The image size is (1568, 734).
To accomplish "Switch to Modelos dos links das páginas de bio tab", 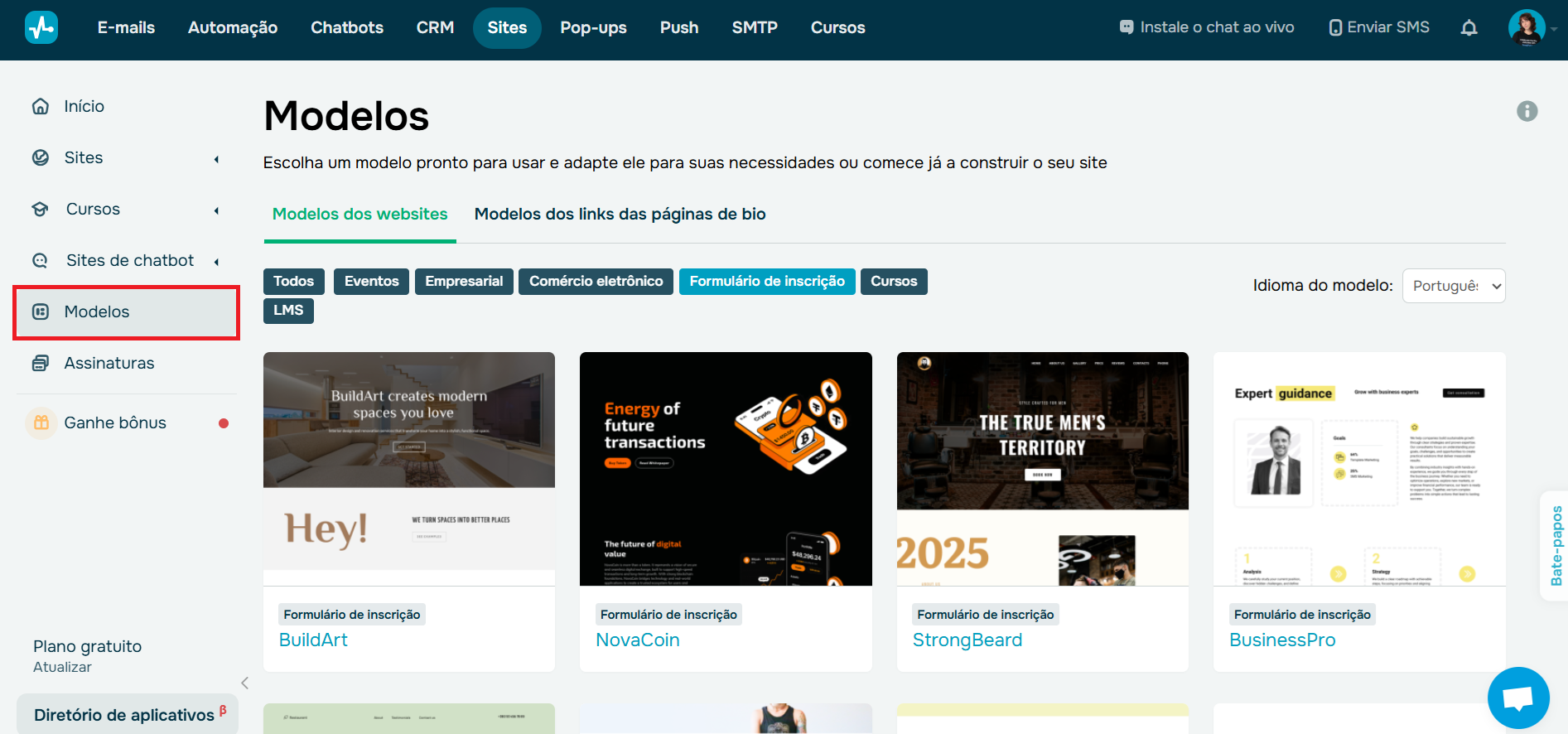I will click(620, 215).
